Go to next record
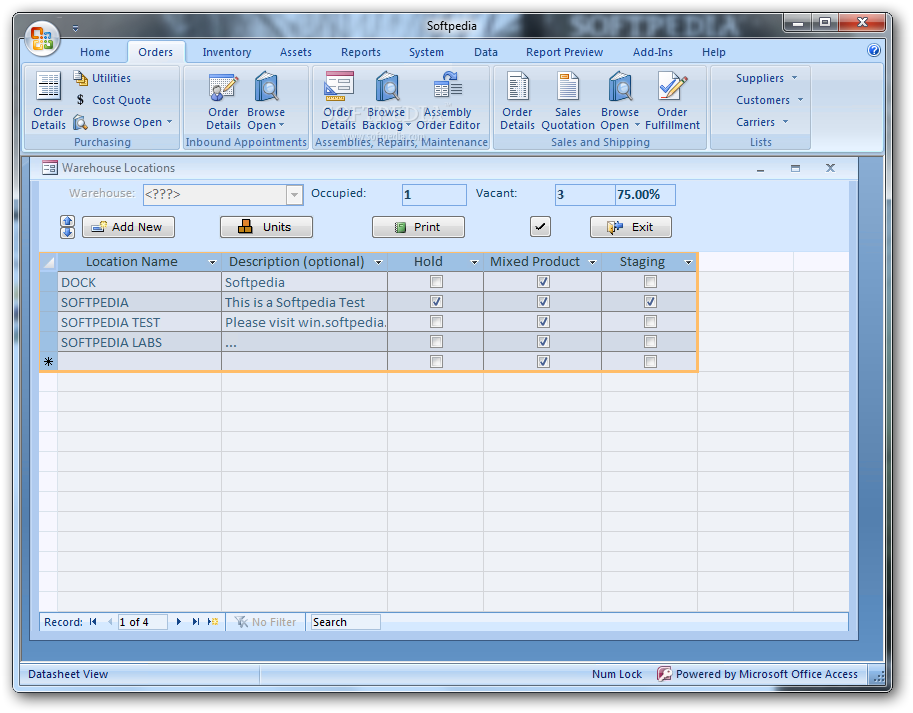Screen dimensions: 913x713 [179, 622]
